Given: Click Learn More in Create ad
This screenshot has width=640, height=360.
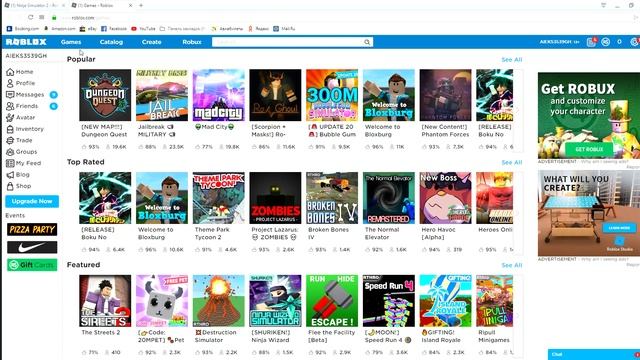Looking at the screenshot, I should coord(619,228).
